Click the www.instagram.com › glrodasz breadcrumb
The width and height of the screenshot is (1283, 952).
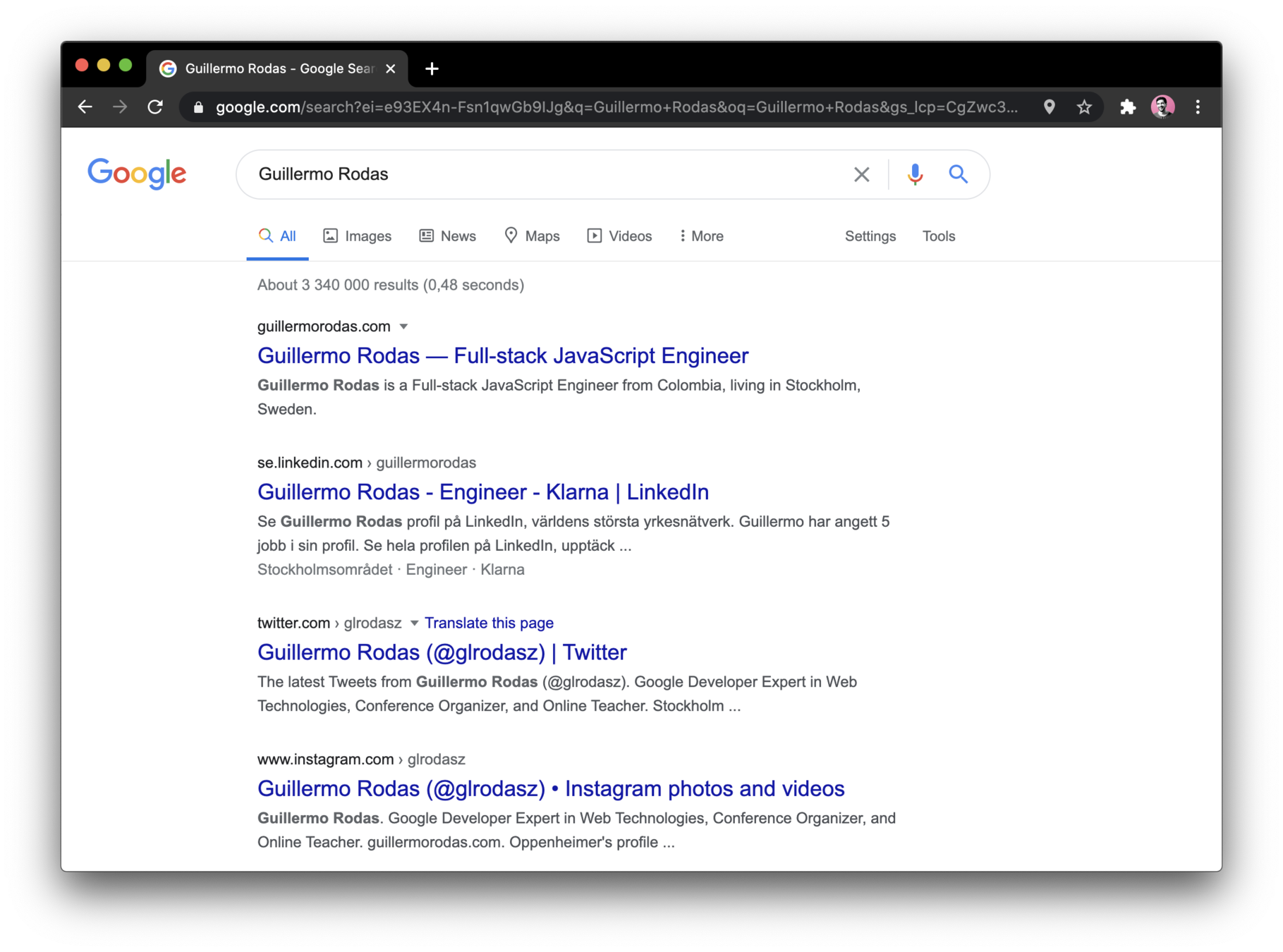pos(361,759)
